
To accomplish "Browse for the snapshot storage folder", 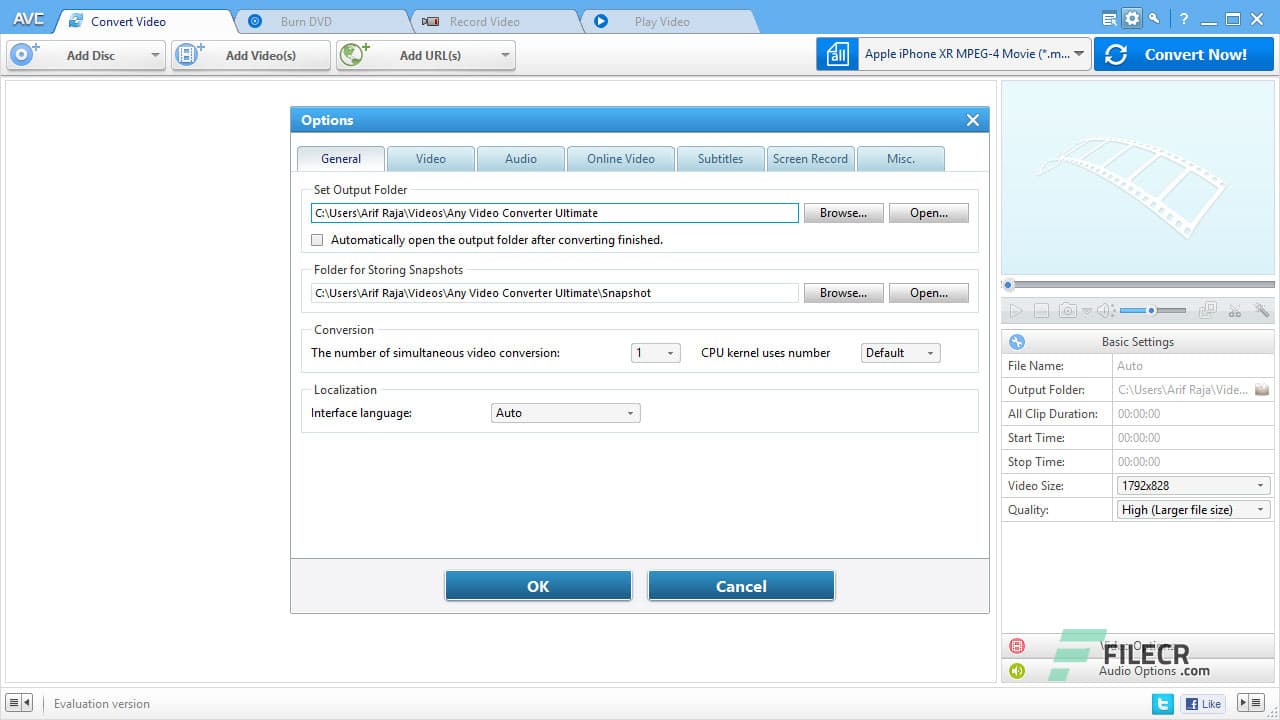I will pos(843,292).
